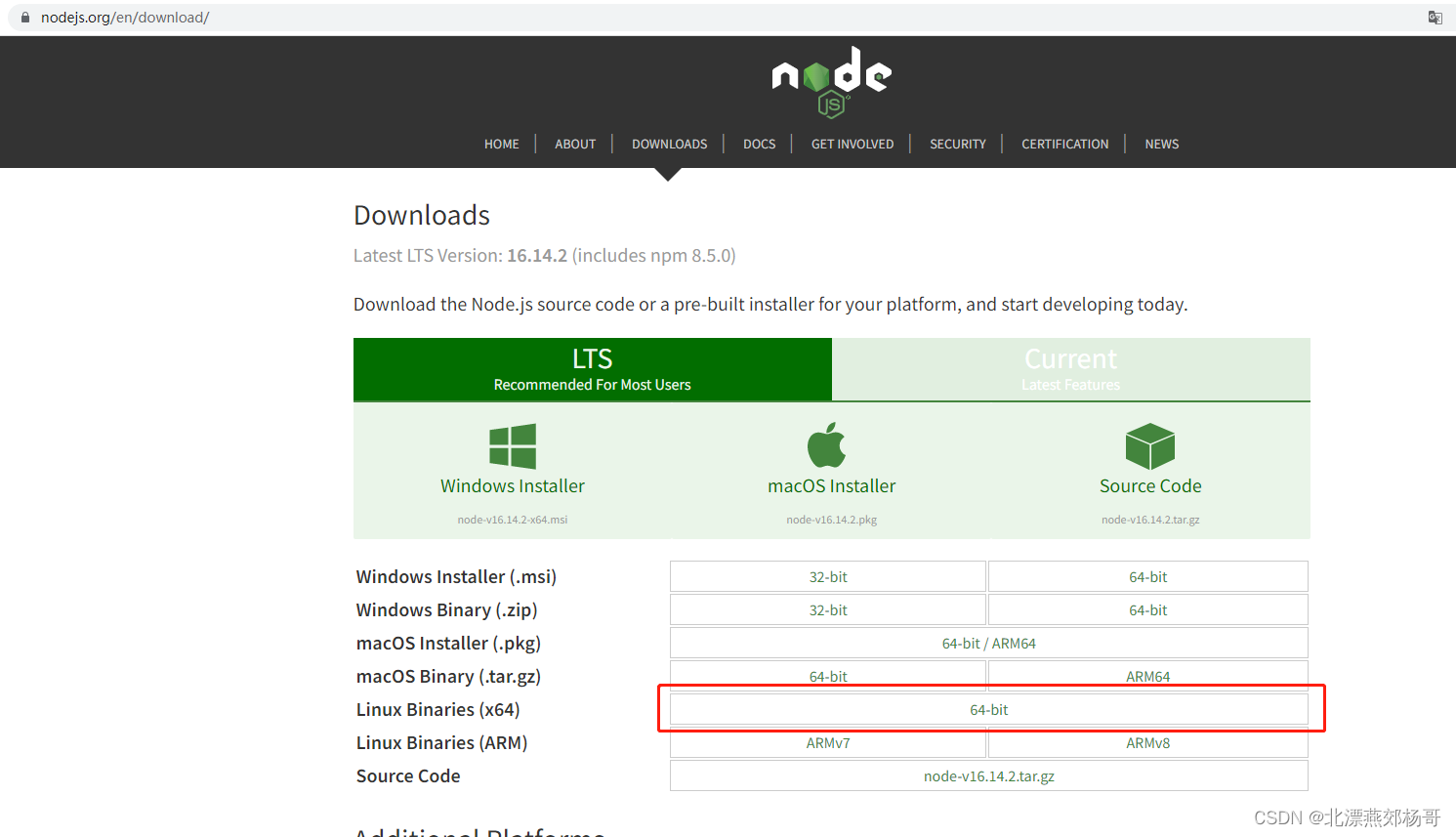Viewport: 1456px width, 837px height.
Task: Click the macOS Installer (.pkg) row label
Action: [448, 643]
